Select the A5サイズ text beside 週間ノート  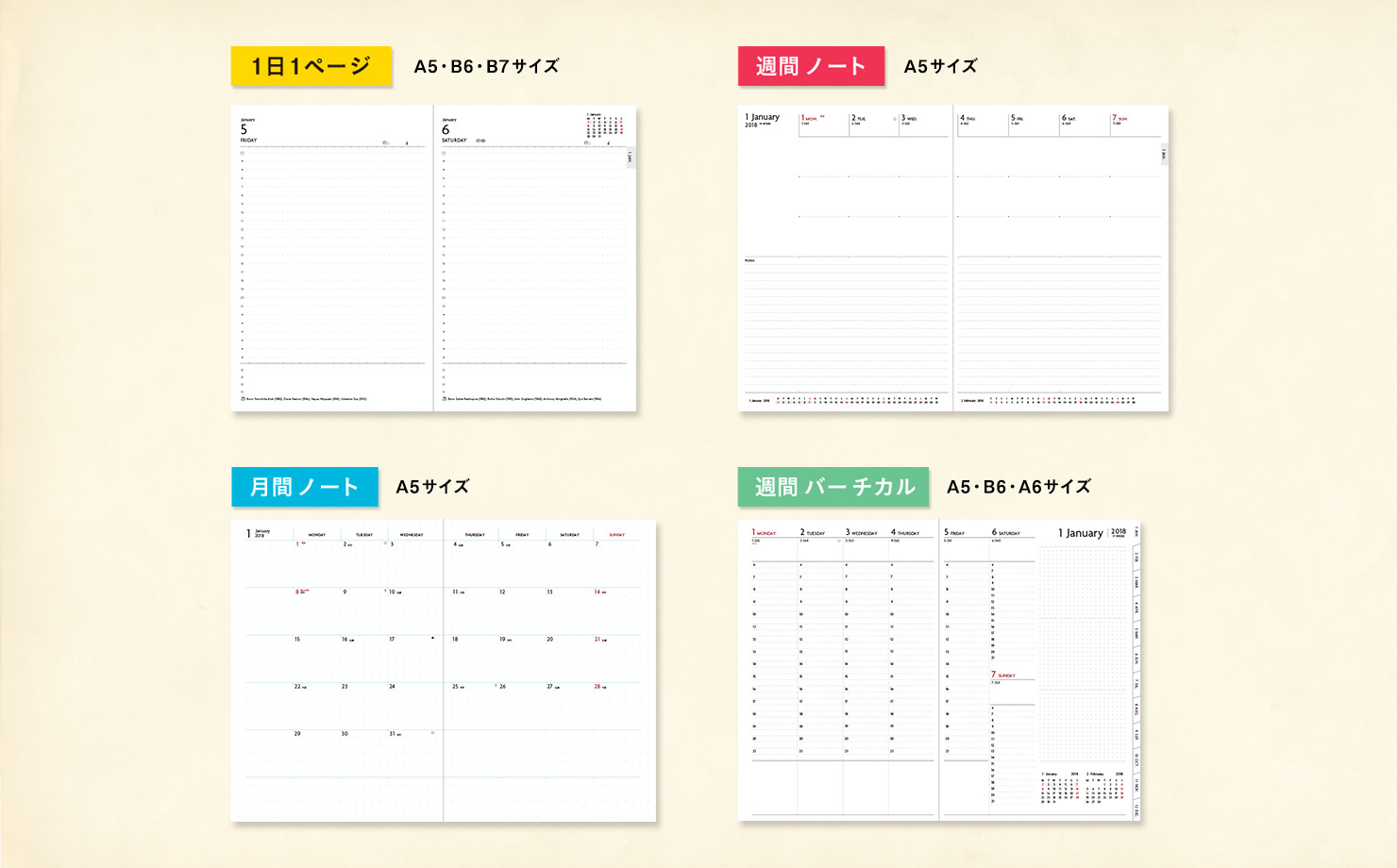(x=940, y=66)
